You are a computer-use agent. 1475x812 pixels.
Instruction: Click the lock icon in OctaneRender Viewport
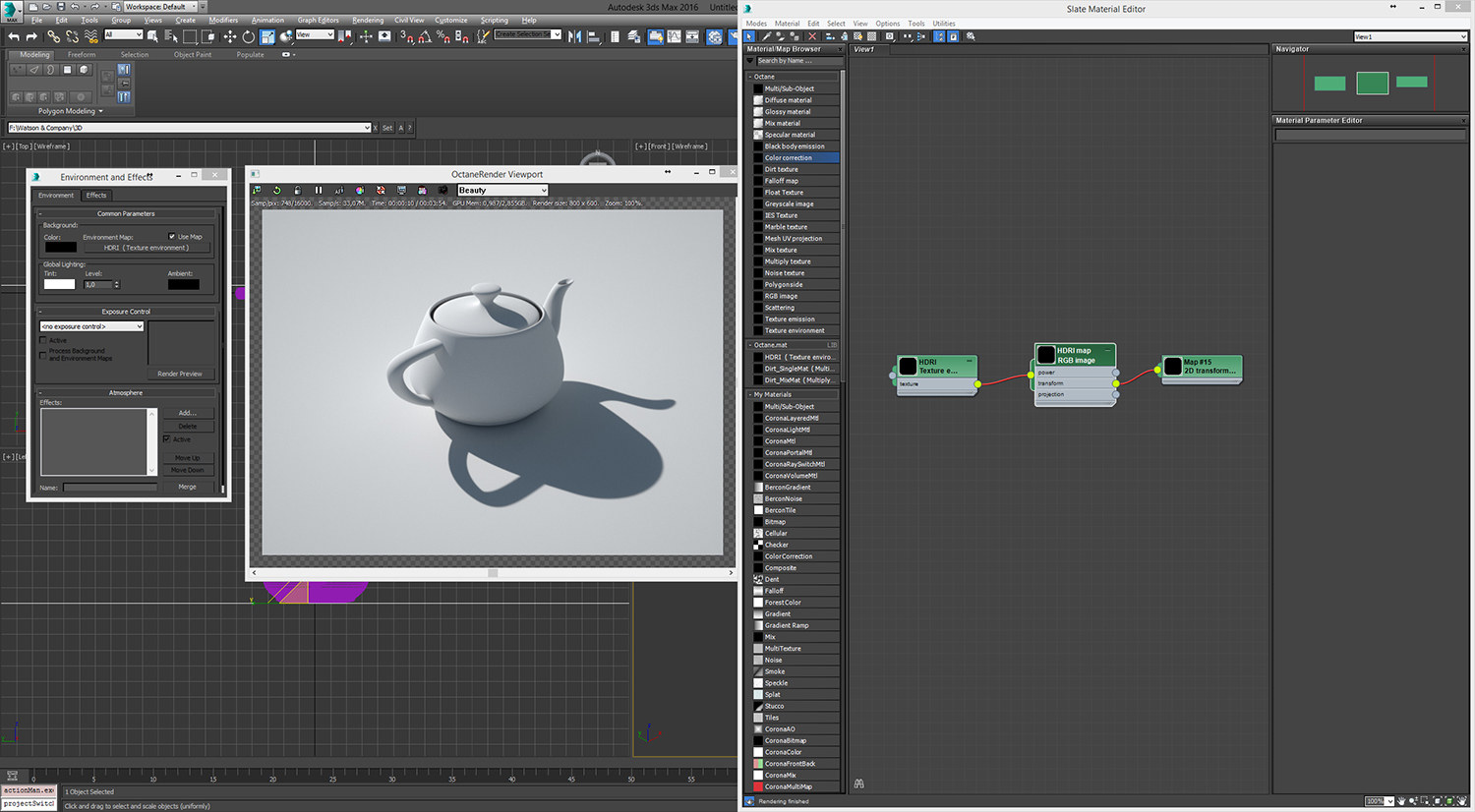point(297,190)
